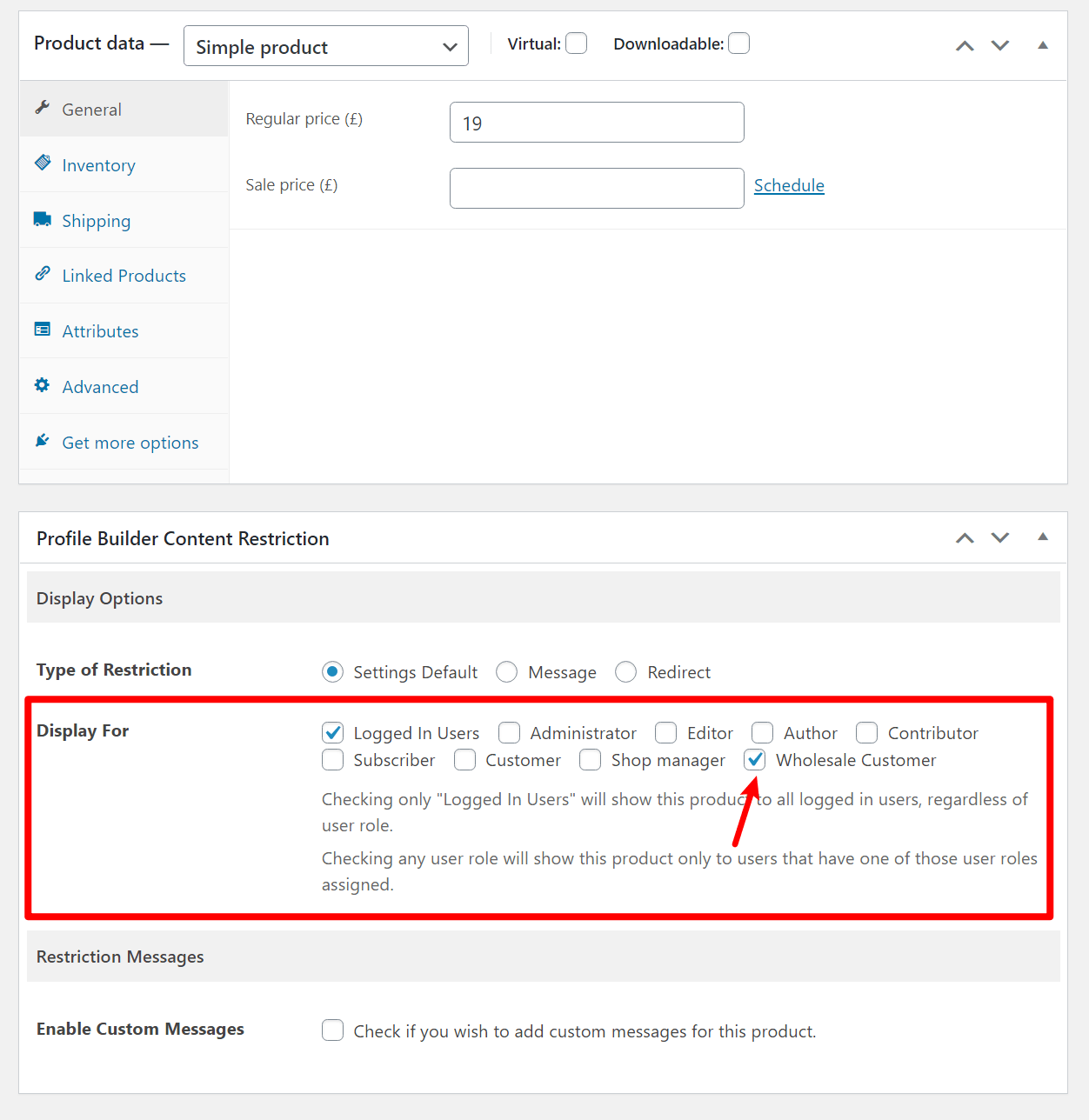This screenshot has width=1089, height=1120.
Task: Check the Administrator role checkbox
Action: tap(510, 733)
